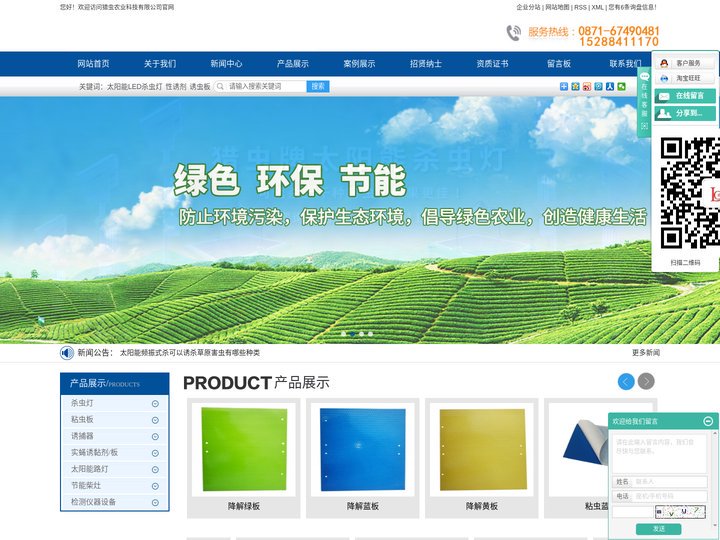Click the blue 搜索 search button

(318, 86)
